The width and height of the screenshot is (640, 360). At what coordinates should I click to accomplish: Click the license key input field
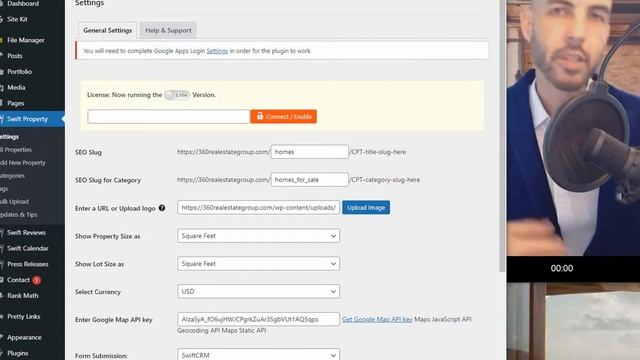click(x=168, y=116)
